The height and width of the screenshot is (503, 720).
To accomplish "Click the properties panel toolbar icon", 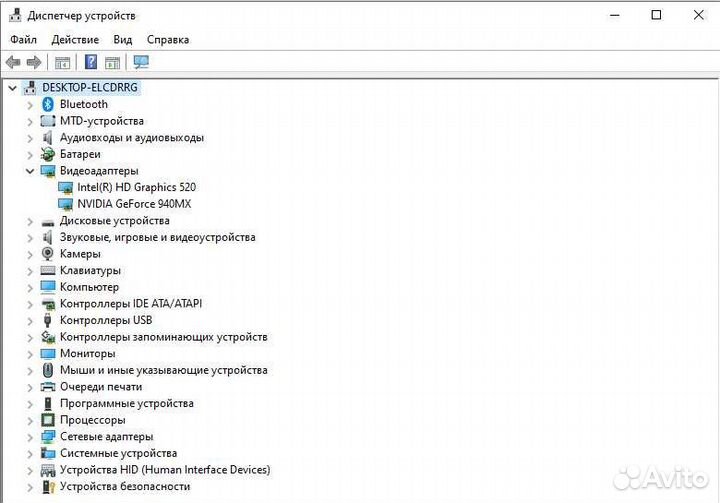I will [x=112, y=62].
